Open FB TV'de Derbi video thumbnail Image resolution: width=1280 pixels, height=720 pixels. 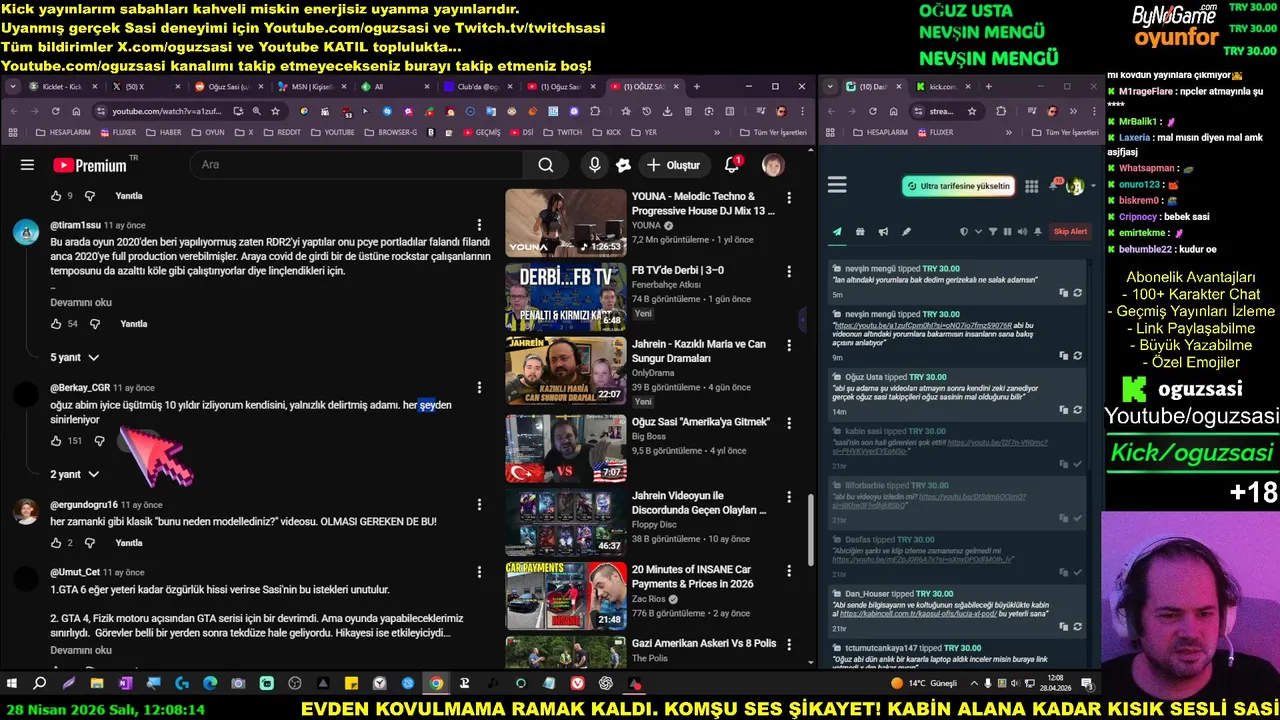tap(566, 297)
